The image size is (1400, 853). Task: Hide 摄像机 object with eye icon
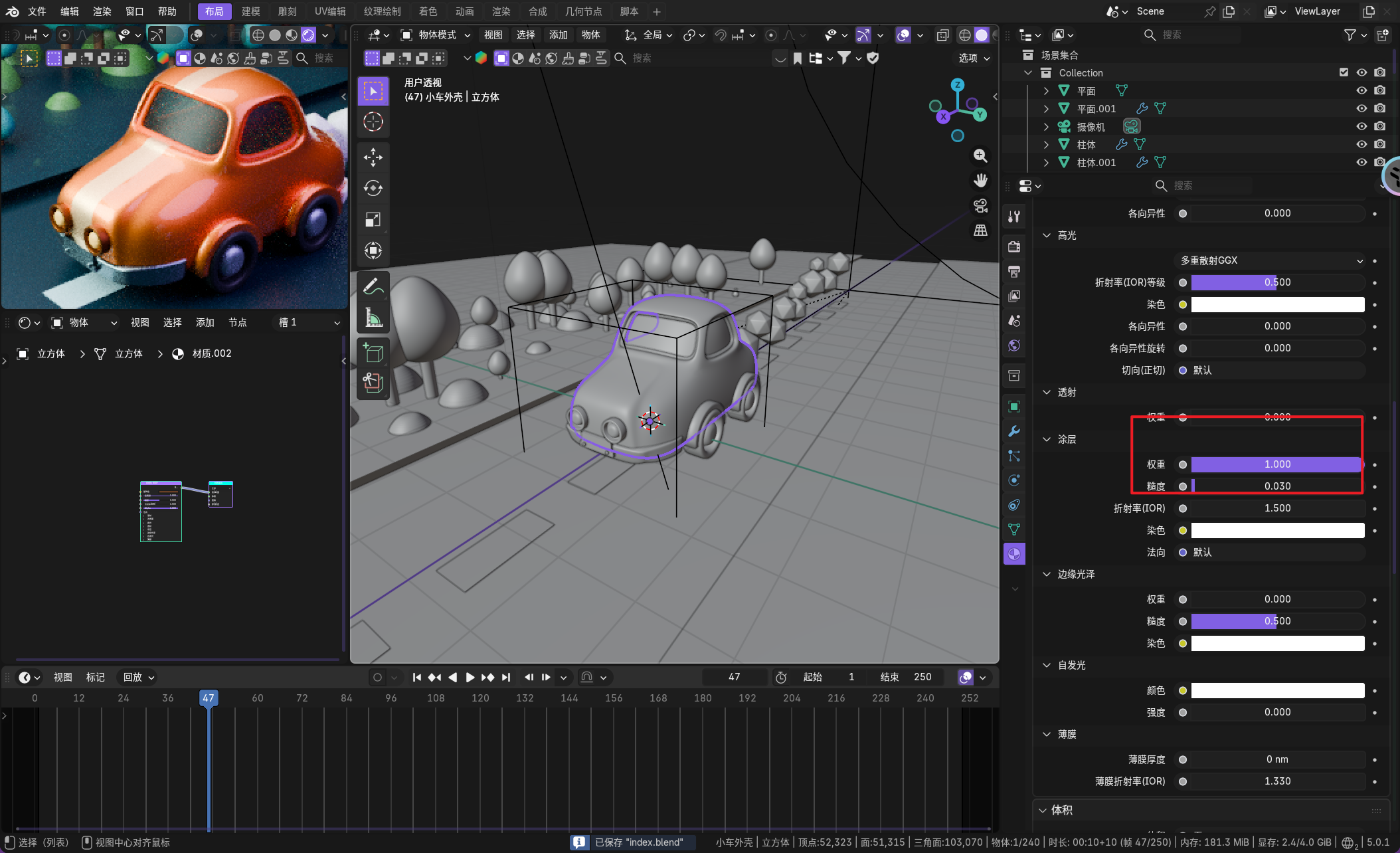click(1361, 126)
